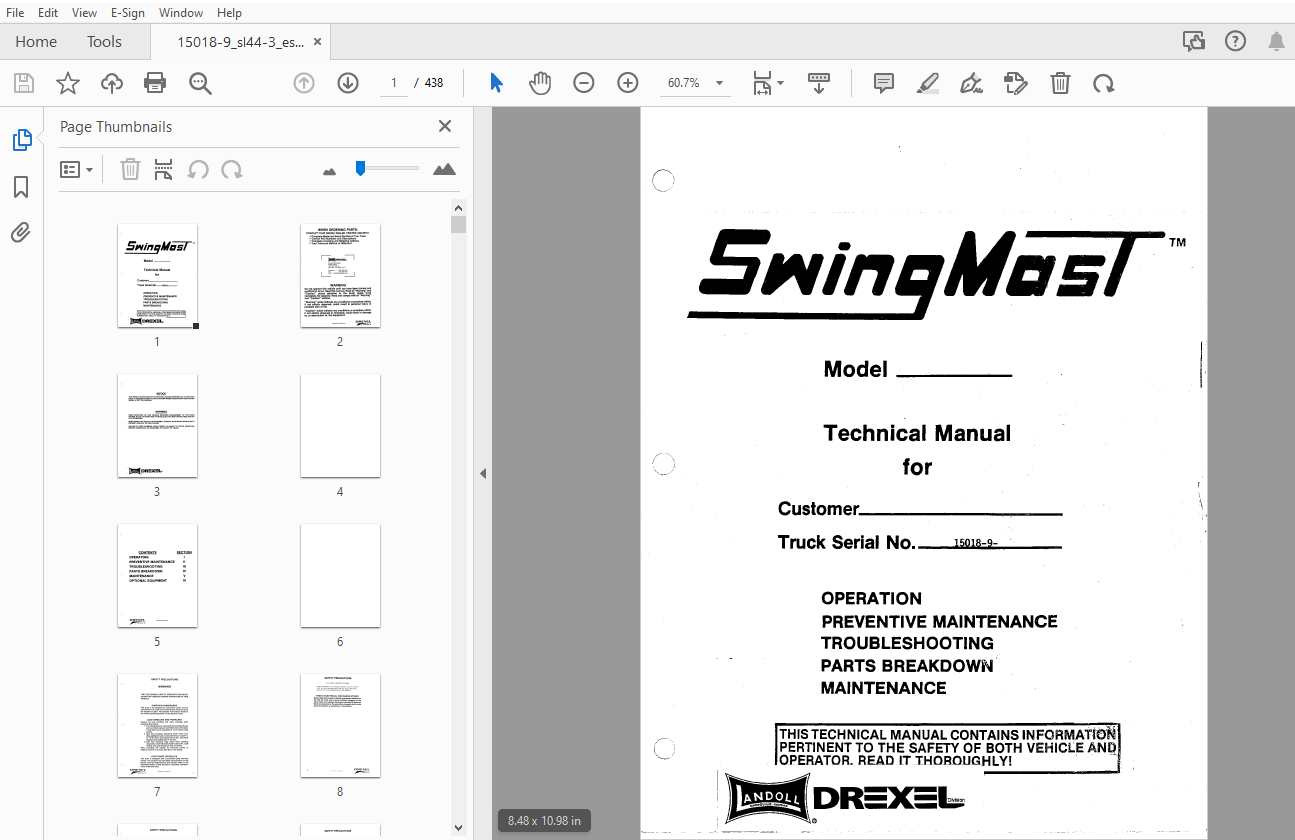Open the Attachments paperclip panel
The image size is (1295, 840).
pos(21,233)
